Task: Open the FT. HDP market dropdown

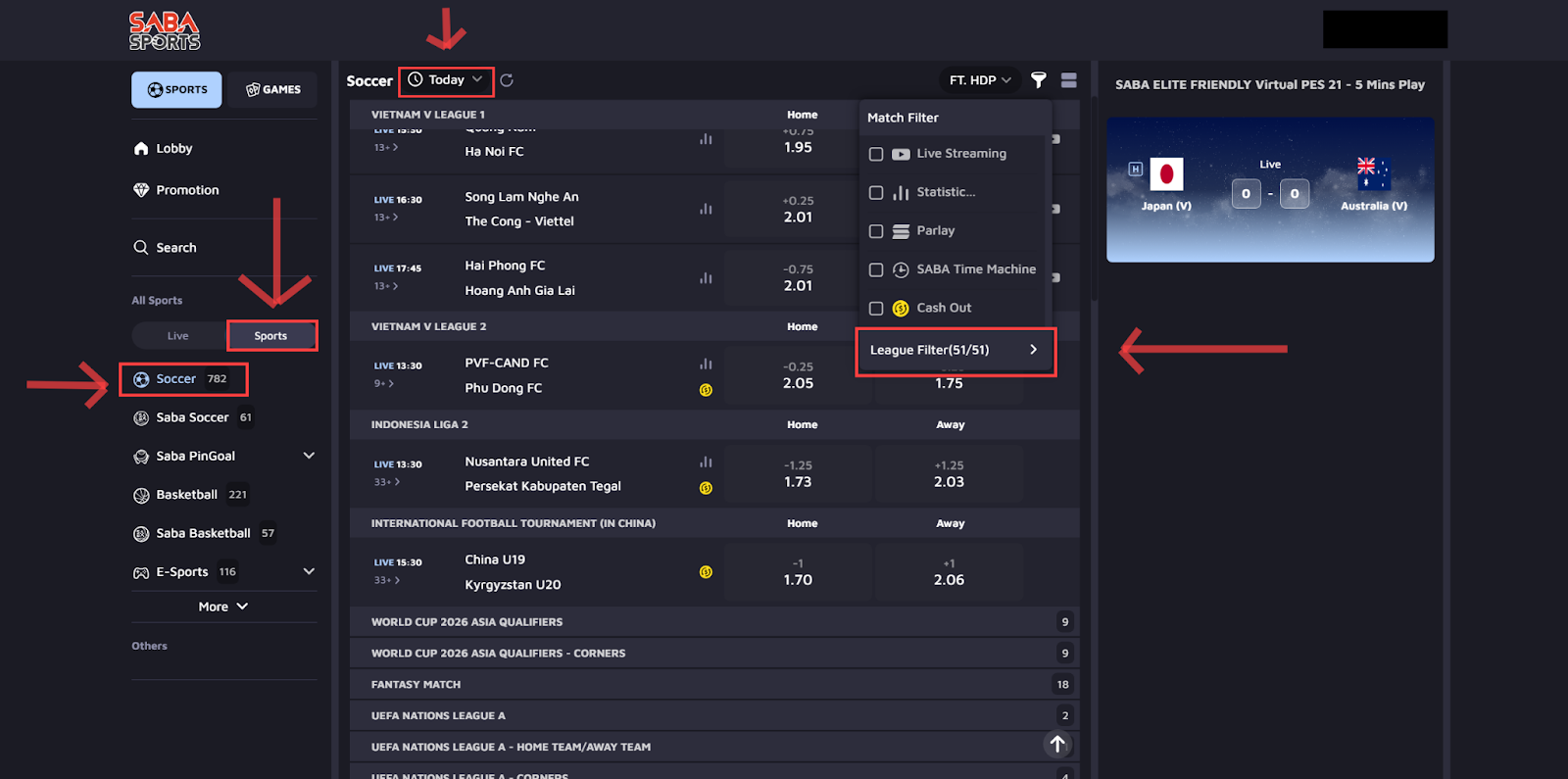Action: pyautogui.click(x=979, y=80)
